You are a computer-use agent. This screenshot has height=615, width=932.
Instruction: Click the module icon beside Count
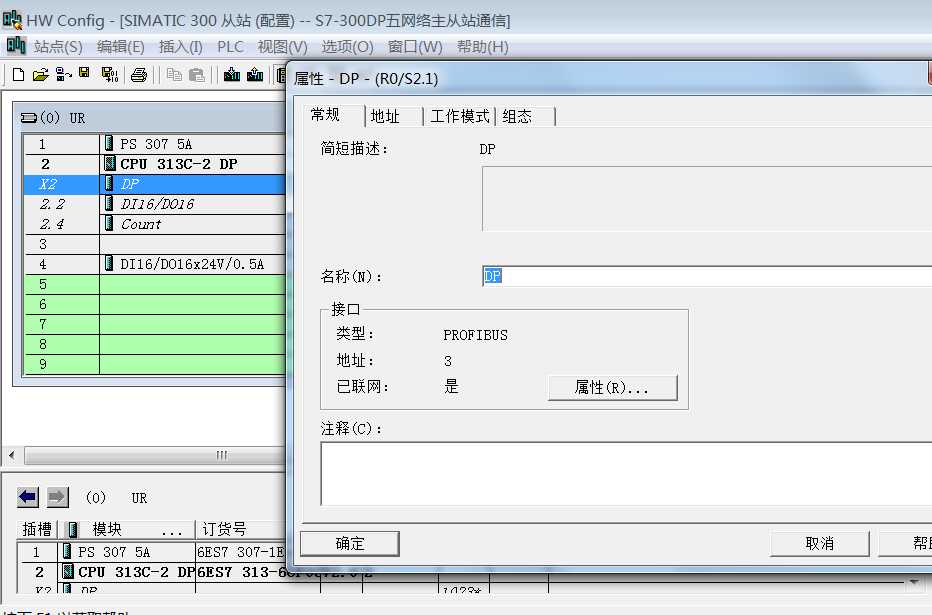pyautogui.click(x=109, y=223)
